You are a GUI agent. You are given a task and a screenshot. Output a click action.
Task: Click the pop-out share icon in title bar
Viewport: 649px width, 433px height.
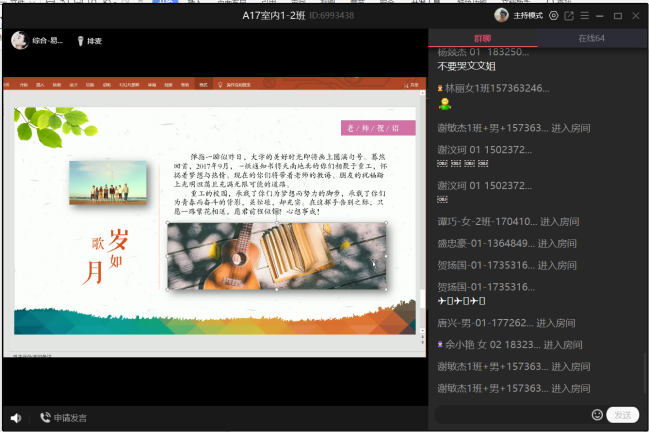pos(570,16)
